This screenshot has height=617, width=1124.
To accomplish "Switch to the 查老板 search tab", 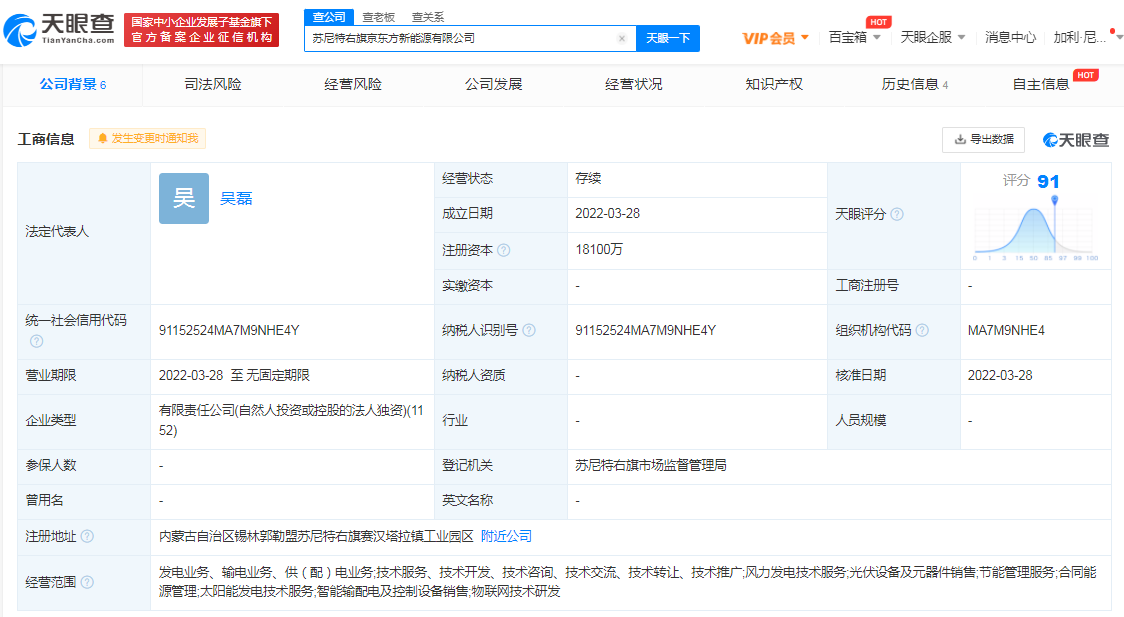I will 378,17.
